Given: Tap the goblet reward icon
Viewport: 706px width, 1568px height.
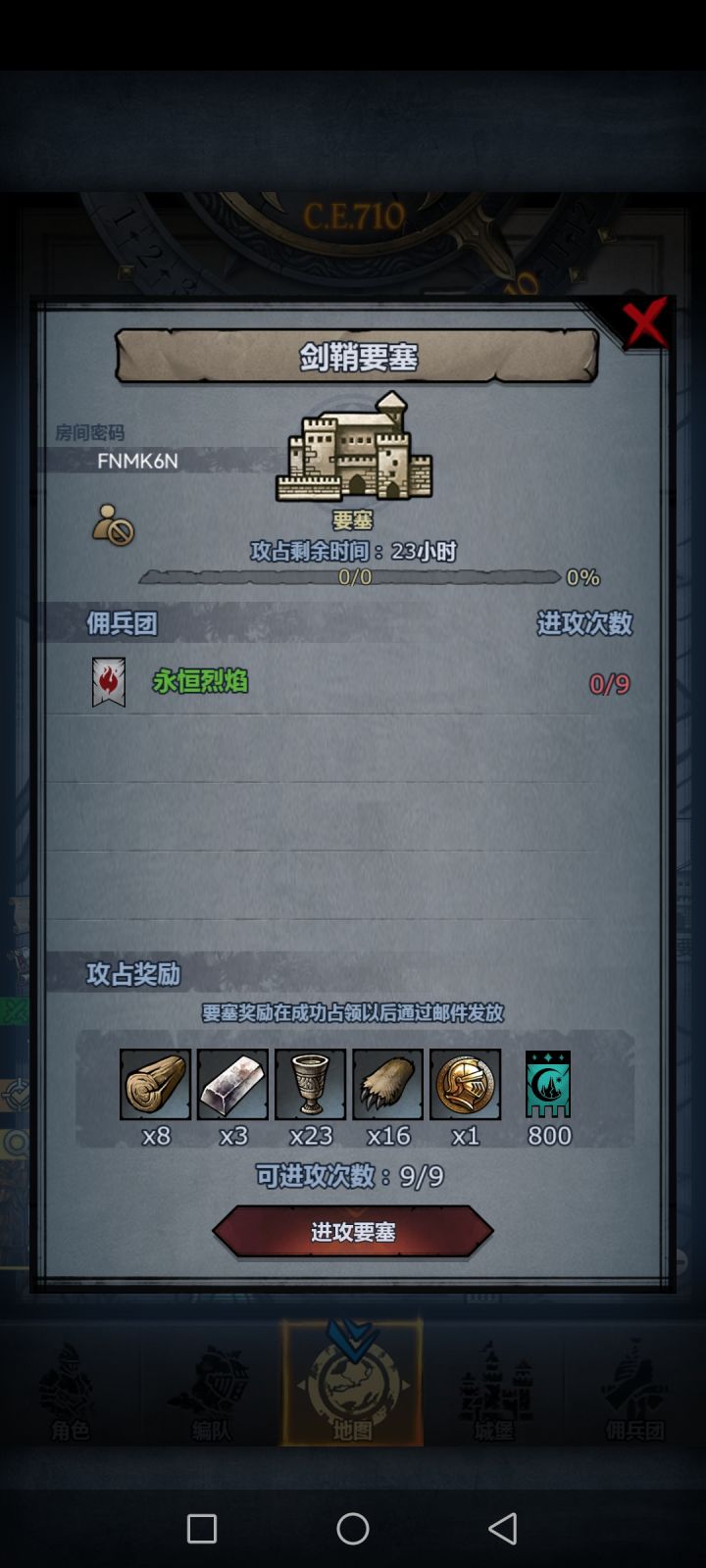Looking at the screenshot, I should 310,1085.
